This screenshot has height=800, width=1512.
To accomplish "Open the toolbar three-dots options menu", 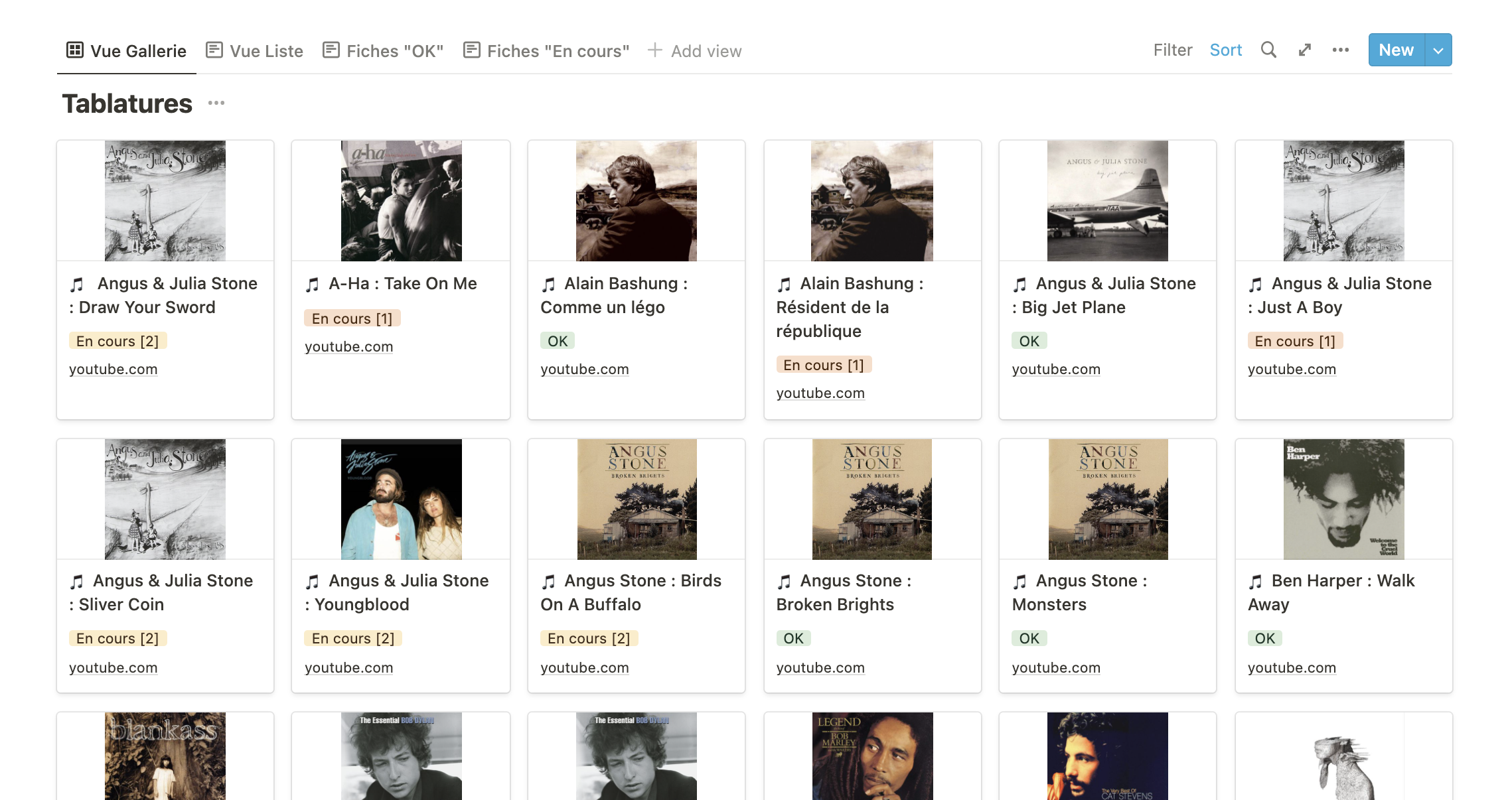I will pyautogui.click(x=1341, y=50).
